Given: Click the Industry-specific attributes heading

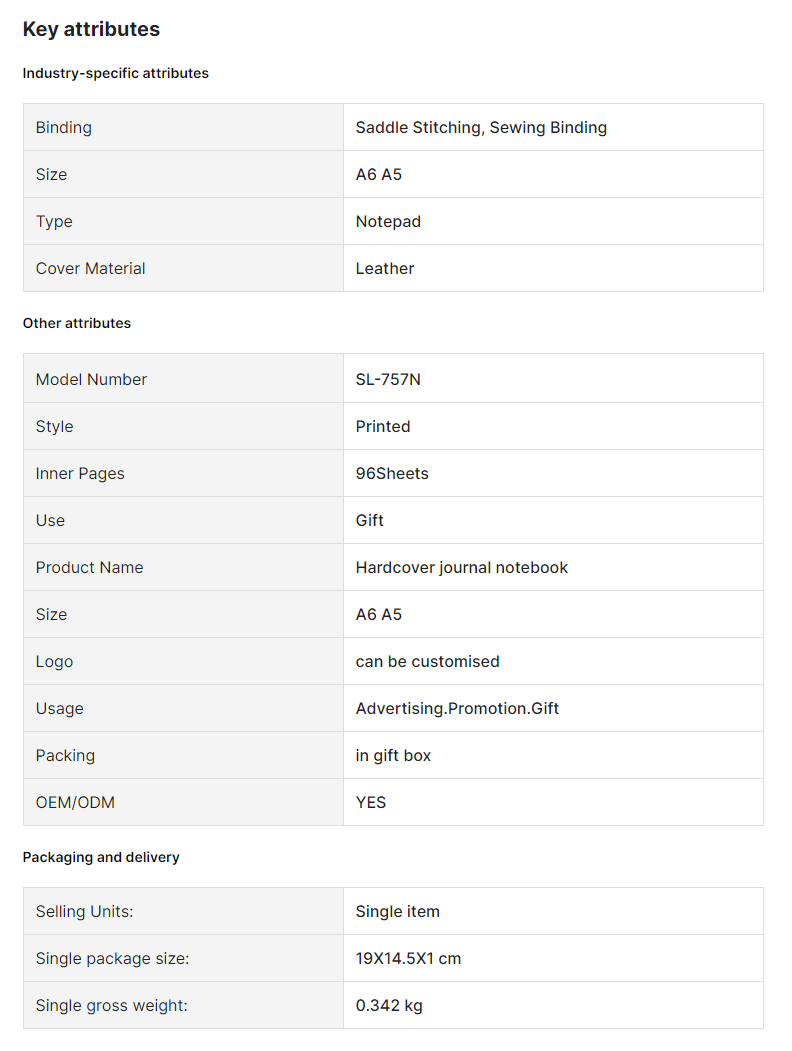Looking at the screenshot, I should click(x=115, y=73).
